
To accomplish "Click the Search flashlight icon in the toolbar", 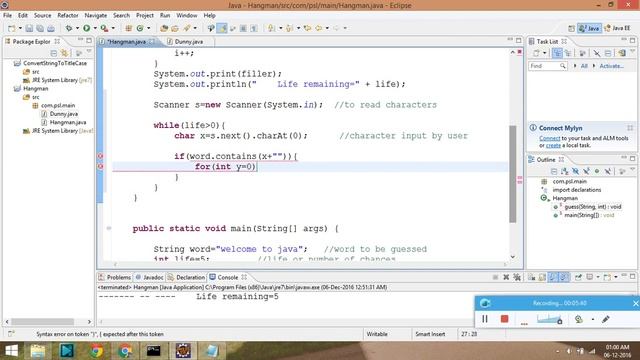I will click(187, 28).
